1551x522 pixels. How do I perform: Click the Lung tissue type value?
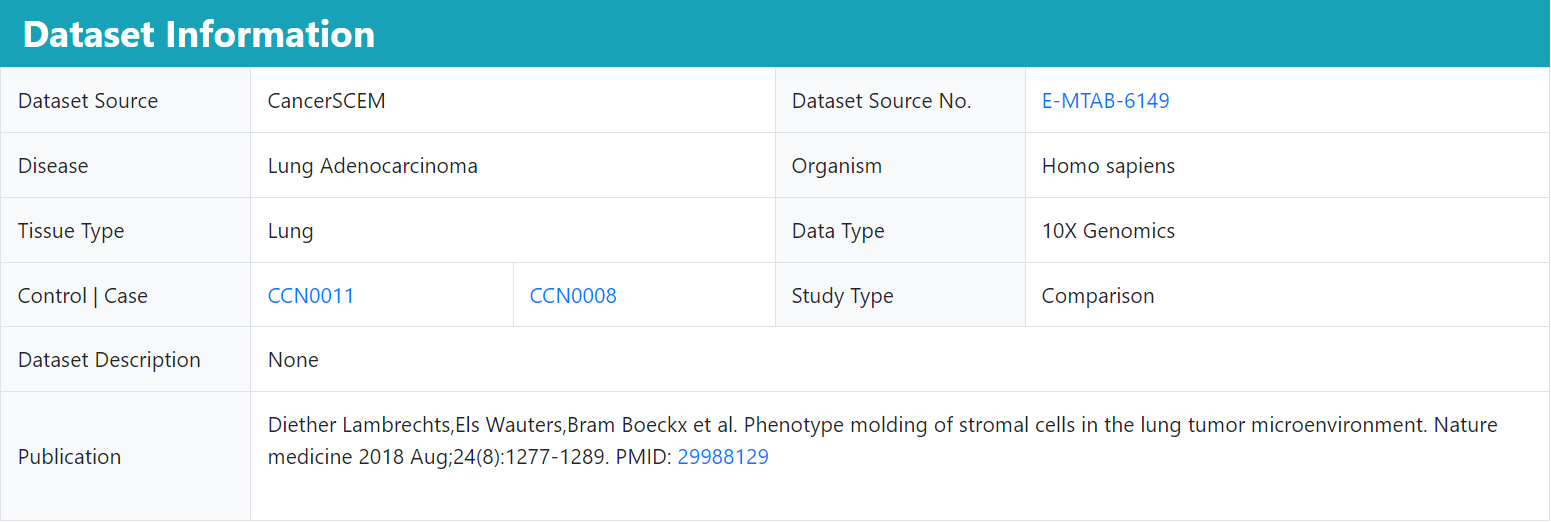[291, 231]
